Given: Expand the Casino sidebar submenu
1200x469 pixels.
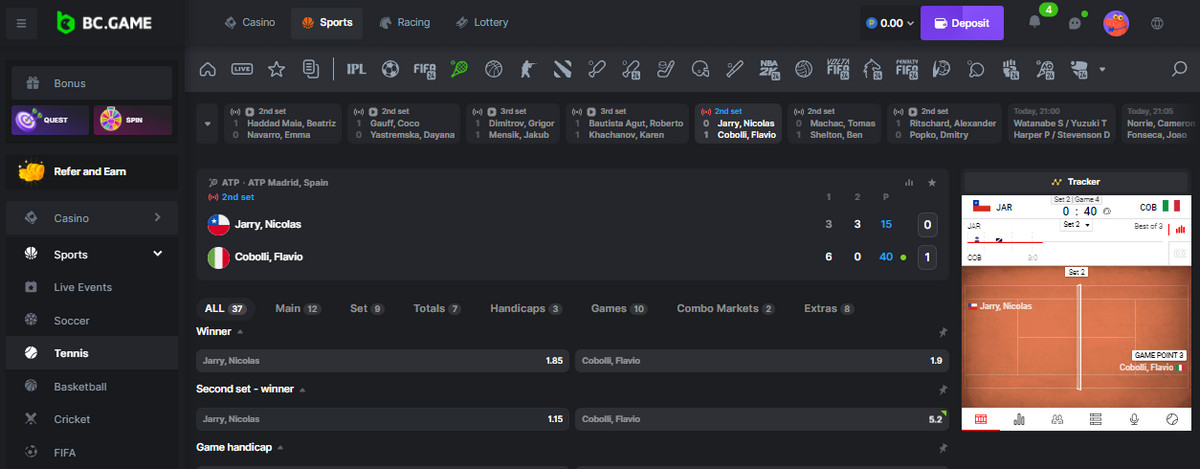Looking at the screenshot, I should click(157, 218).
